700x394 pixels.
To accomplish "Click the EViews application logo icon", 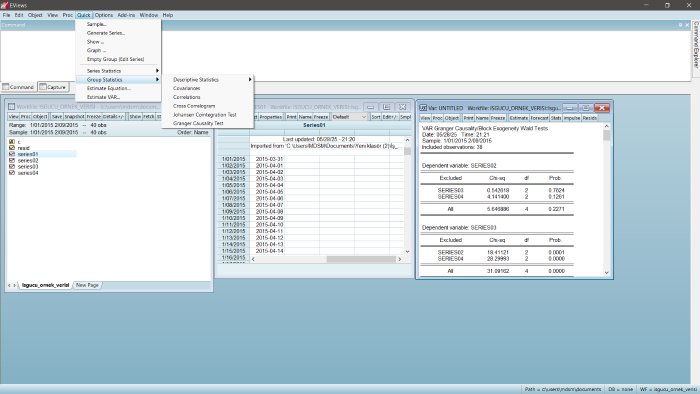I will 4,5.
